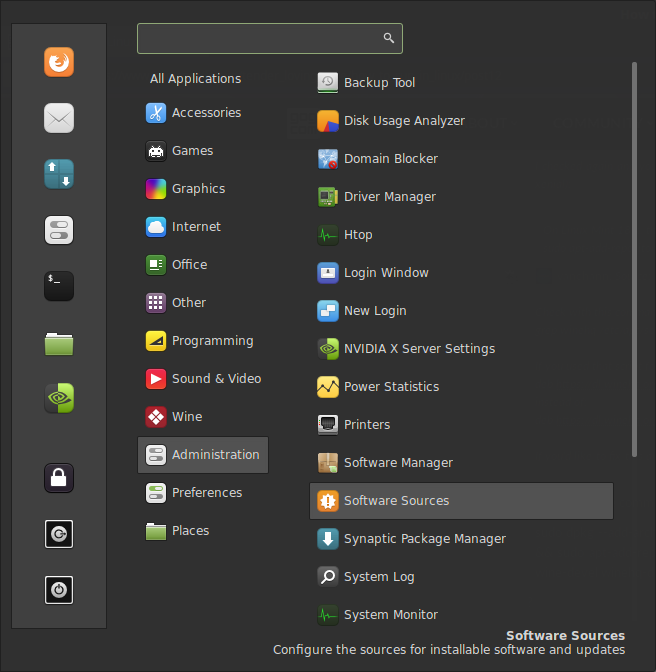Launch NVIDIA X Server Settings by label

[419, 349]
